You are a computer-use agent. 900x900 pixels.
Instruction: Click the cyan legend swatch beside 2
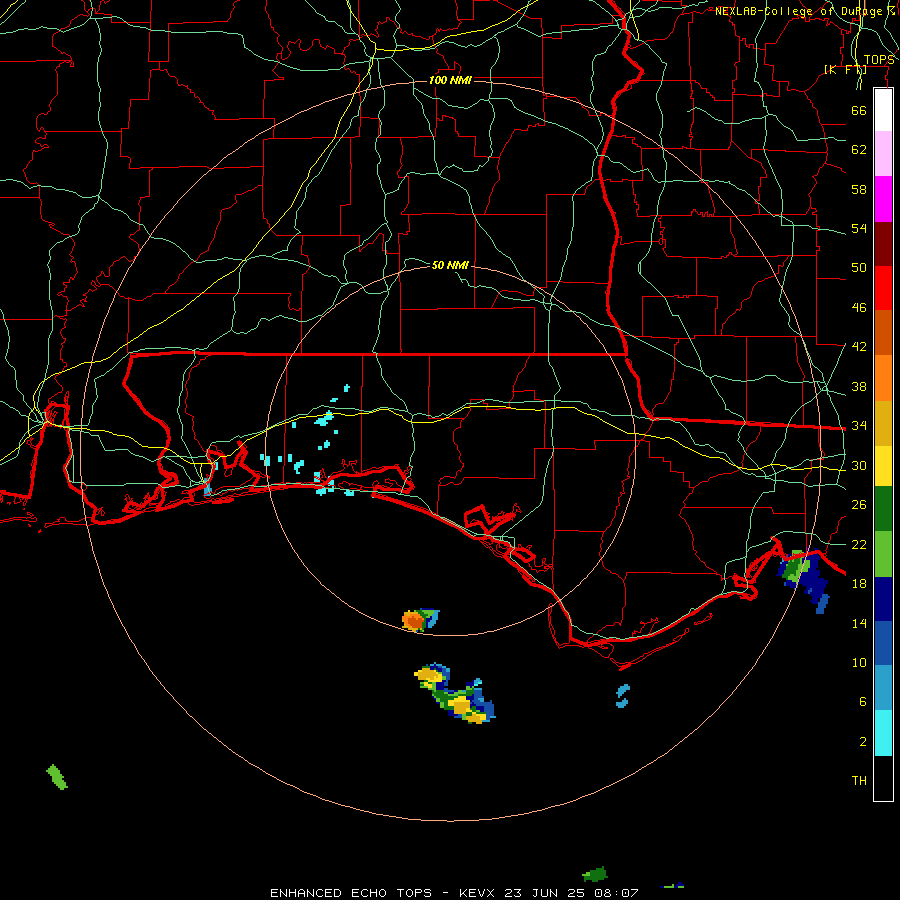click(883, 733)
